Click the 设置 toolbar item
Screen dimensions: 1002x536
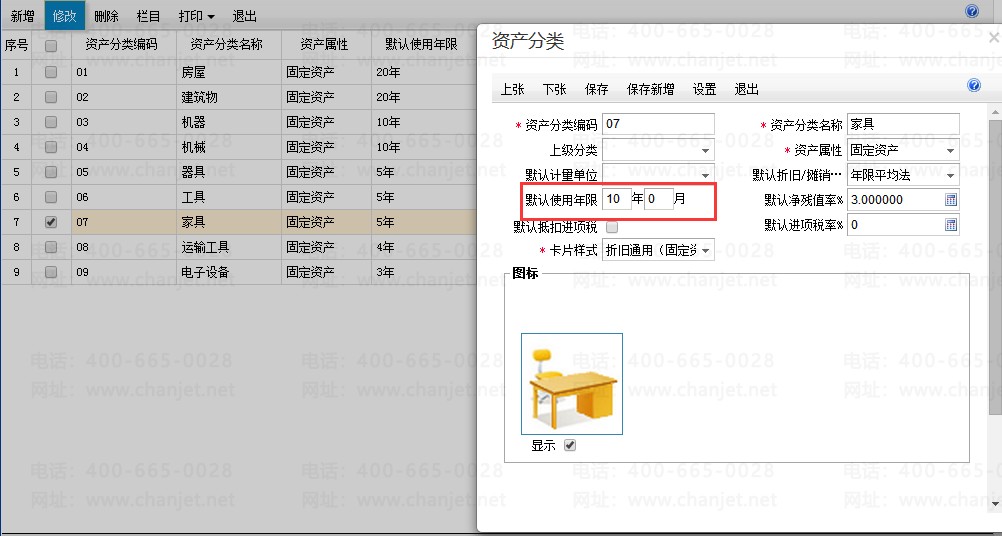704,89
